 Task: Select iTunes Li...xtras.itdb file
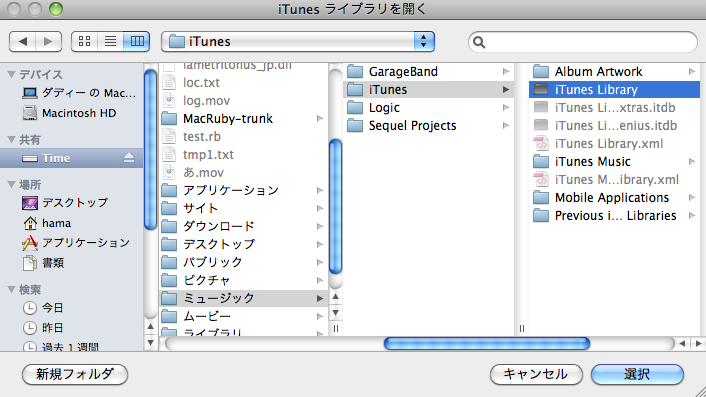(x=614, y=108)
